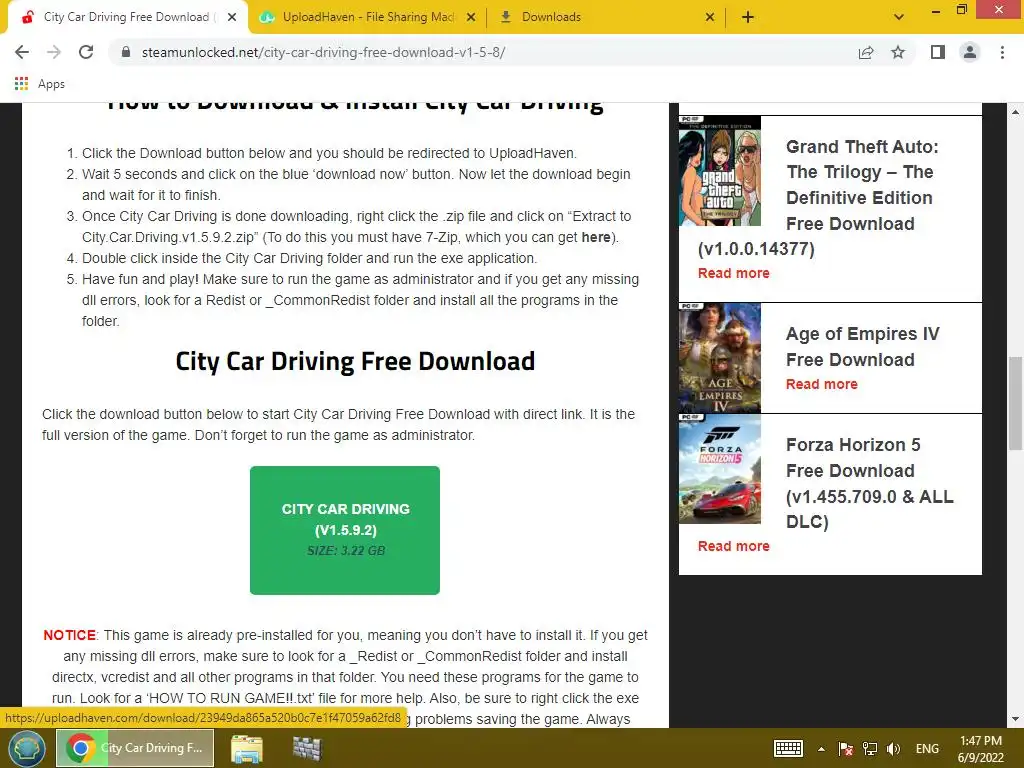The image size is (1024, 768).
Task: Click the green City Car Driving download button
Action: [x=345, y=530]
